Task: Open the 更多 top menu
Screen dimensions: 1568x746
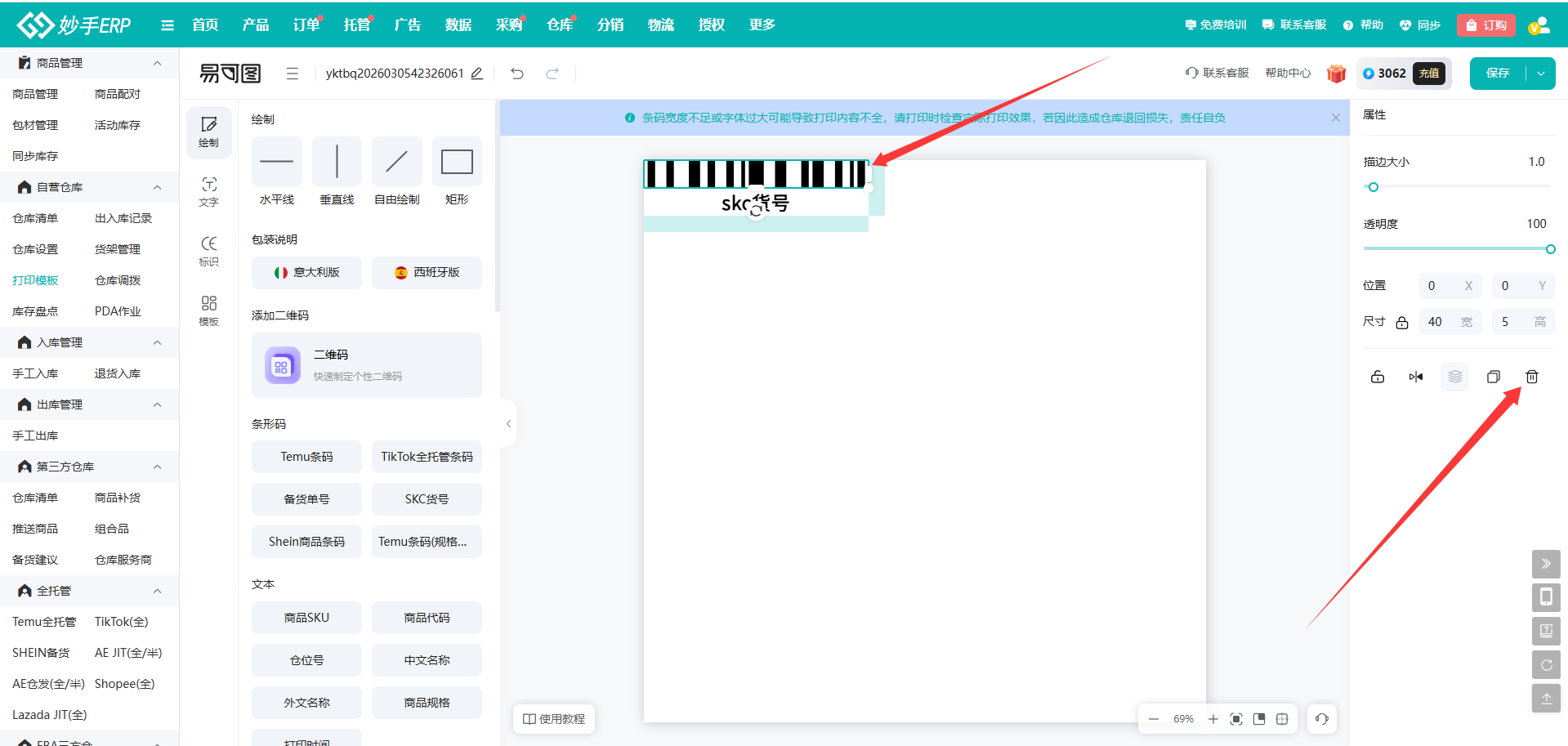Action: point(762,25)
